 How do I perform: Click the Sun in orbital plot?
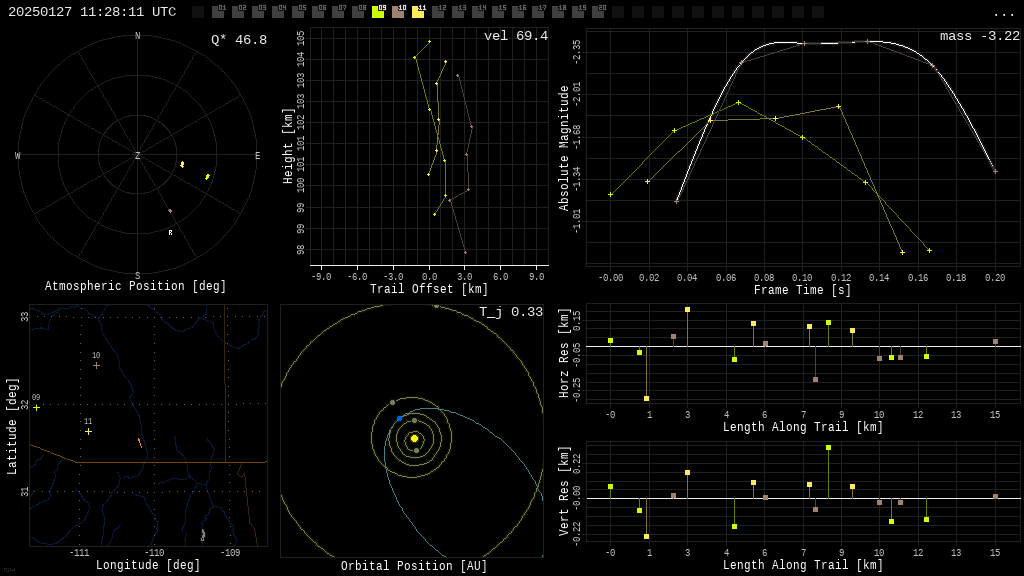tap(414, 438)
